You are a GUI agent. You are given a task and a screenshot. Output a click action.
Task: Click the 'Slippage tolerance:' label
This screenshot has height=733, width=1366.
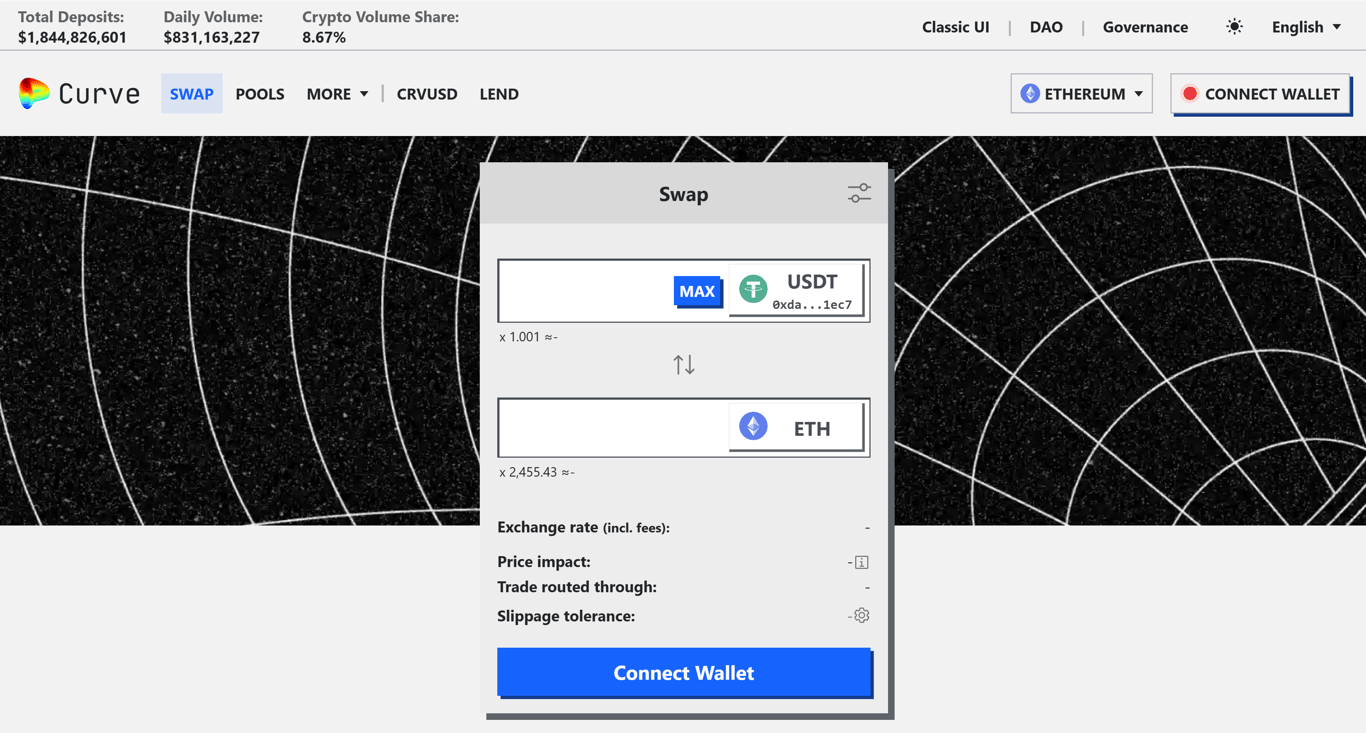click(566, 616)
